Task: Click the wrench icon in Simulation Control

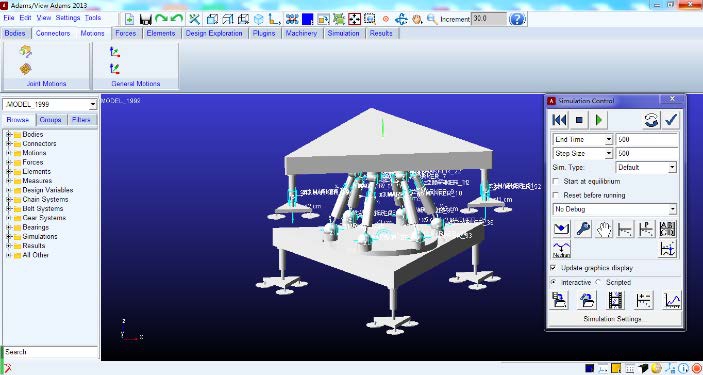Action: (583, 229)
